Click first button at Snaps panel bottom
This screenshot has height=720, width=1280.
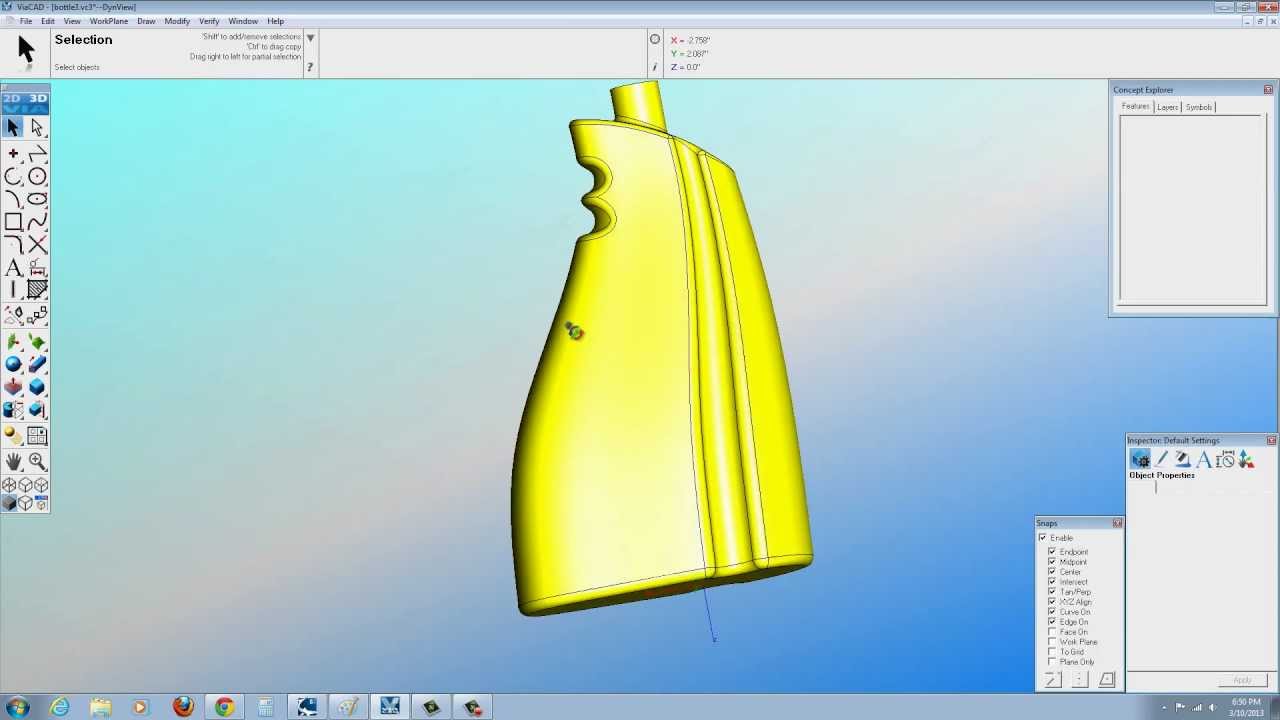pyautogui.click(x=1053, y=680)
